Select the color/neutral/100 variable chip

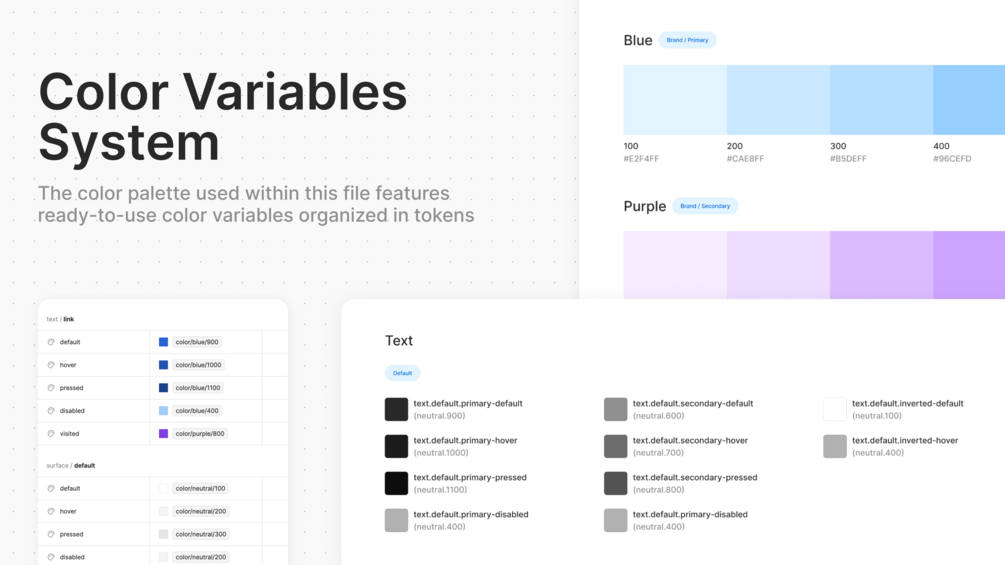(200, 489)
